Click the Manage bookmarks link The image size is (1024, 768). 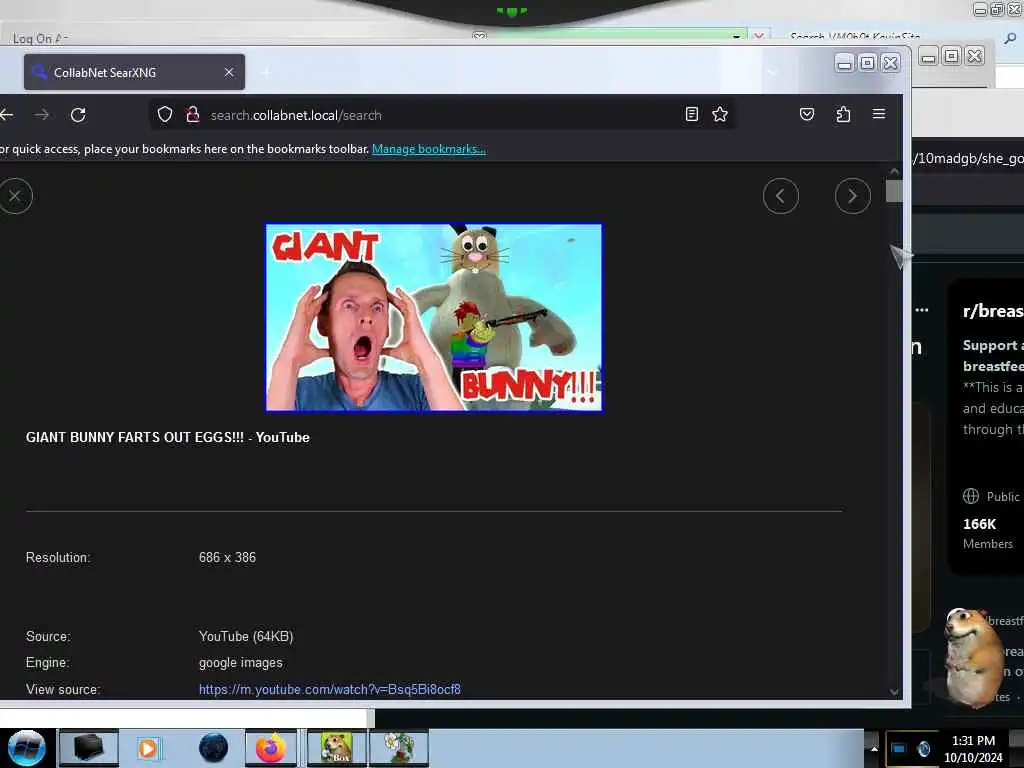point(428,149)
